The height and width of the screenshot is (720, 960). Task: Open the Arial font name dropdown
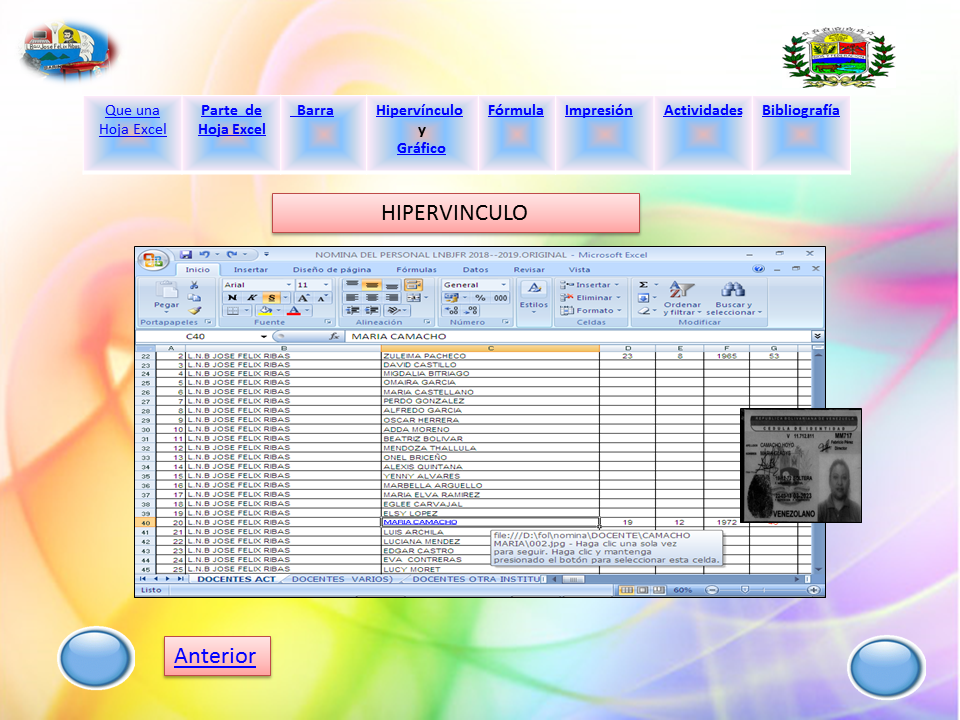(288, 285)
